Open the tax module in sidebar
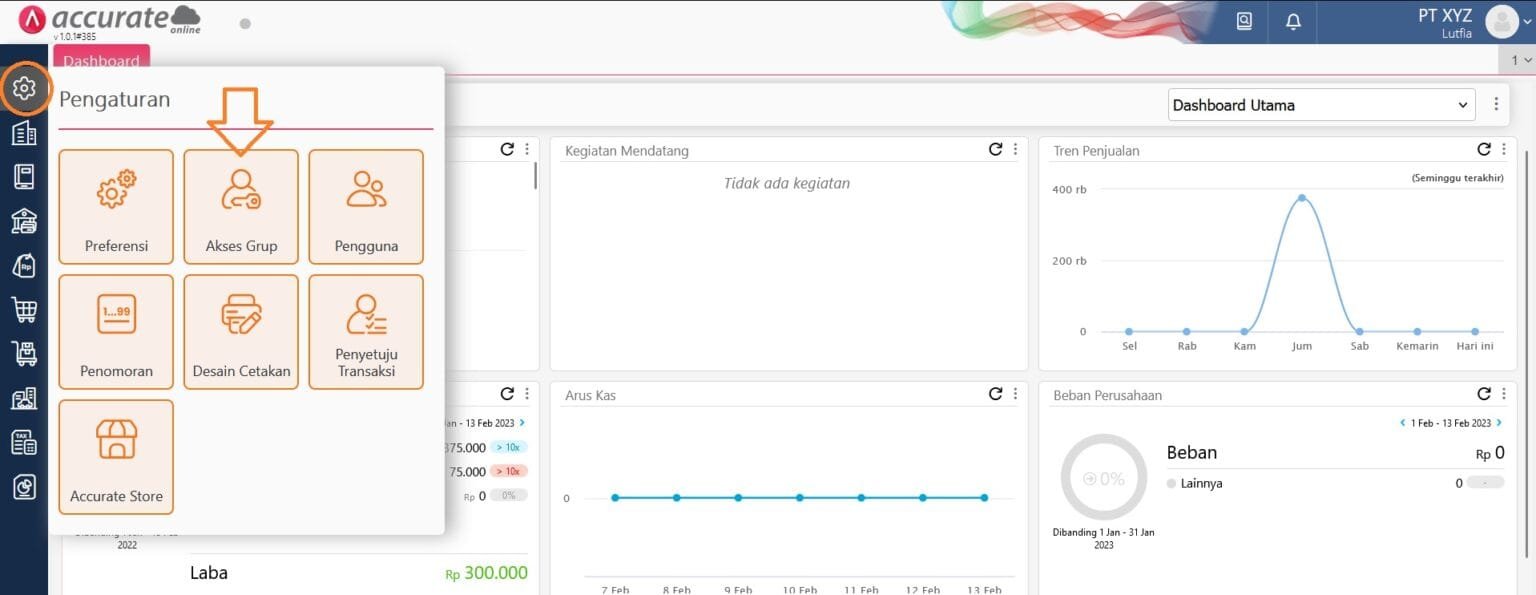1536x595 pixels. point(24,442)
